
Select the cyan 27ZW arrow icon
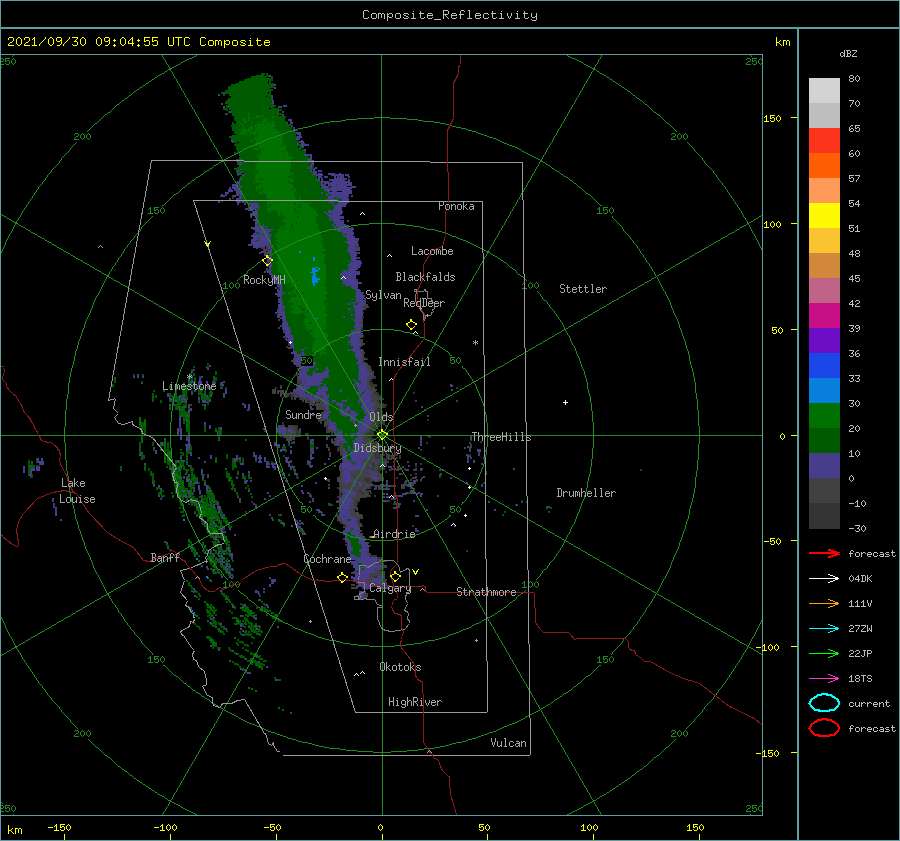pos(824,629)
